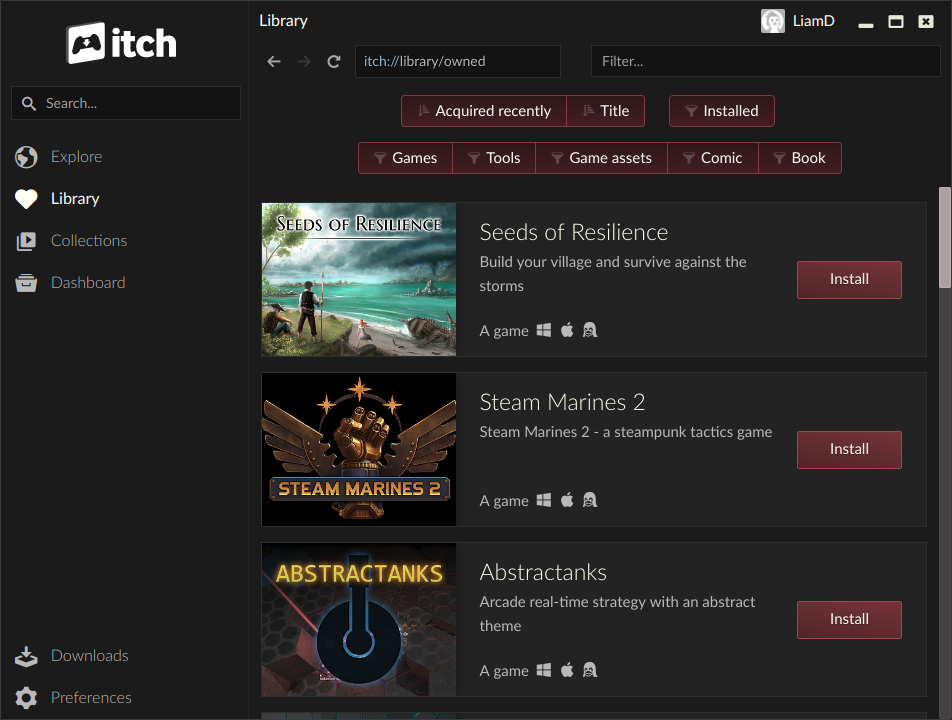The width and height of the screenshot is (952, 720).
Task: Click the itch logo in the sidebar
Action: 121,43
